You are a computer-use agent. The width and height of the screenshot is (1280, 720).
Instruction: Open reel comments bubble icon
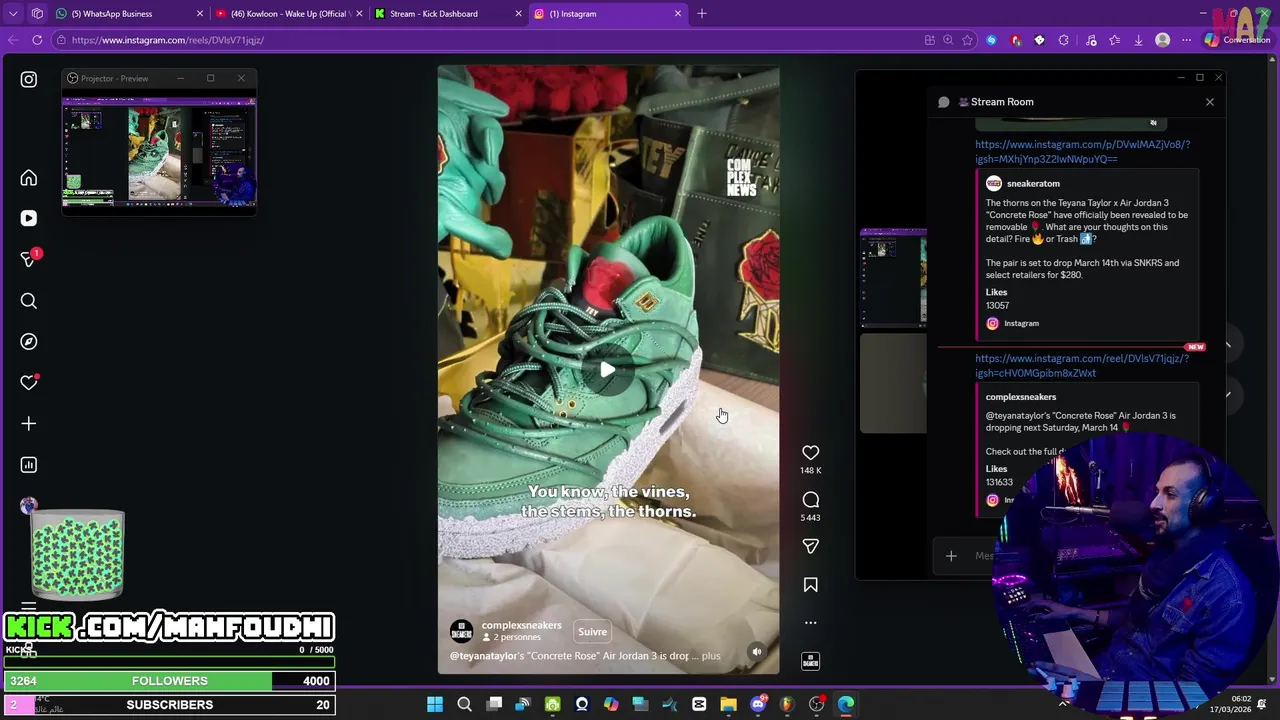[x=811, y=500]
